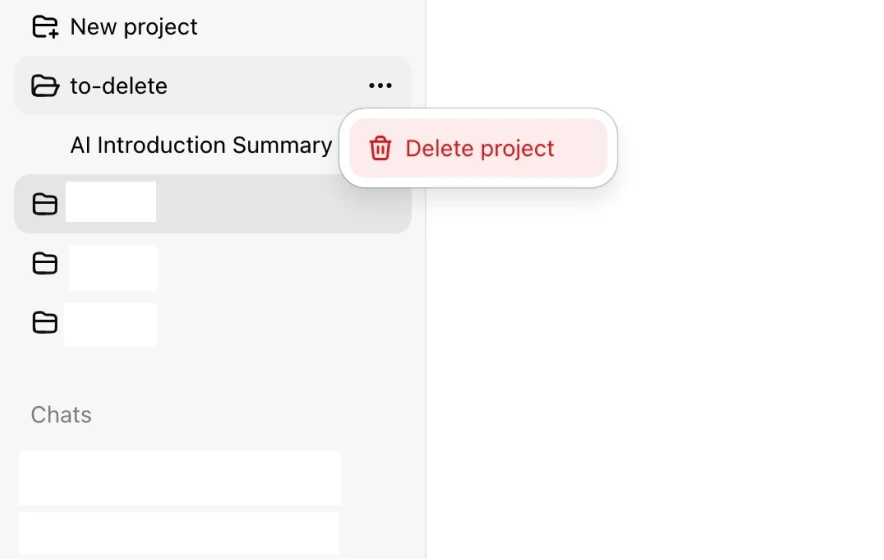Viewport: 884px width, 560px height.
Task: Click the redacted name of the highlighted project
Action: (110, 201)
